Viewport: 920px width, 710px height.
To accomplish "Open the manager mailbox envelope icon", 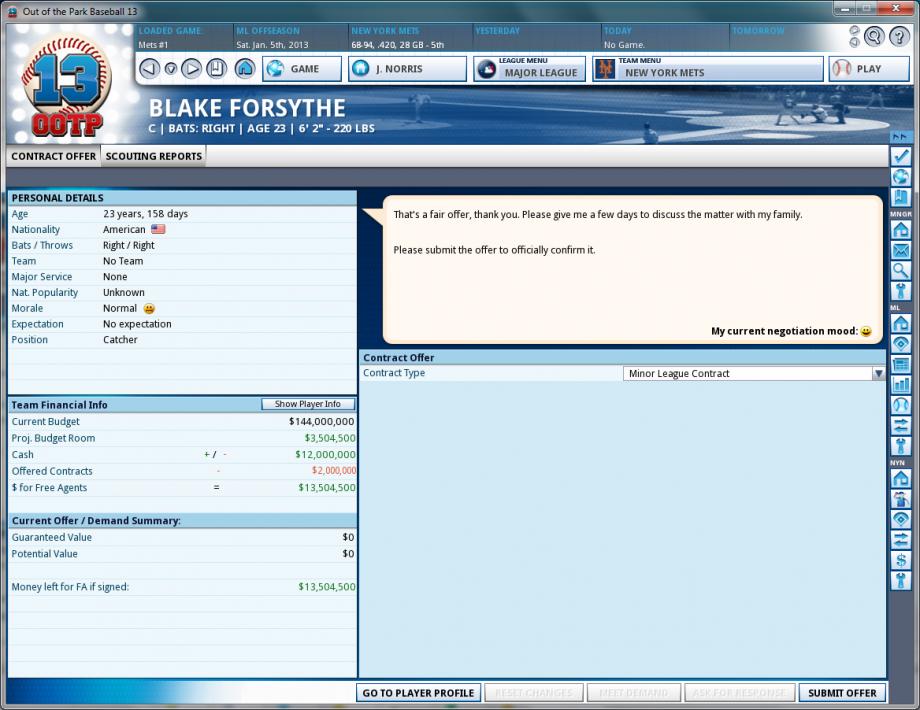I will coord(901,250).
